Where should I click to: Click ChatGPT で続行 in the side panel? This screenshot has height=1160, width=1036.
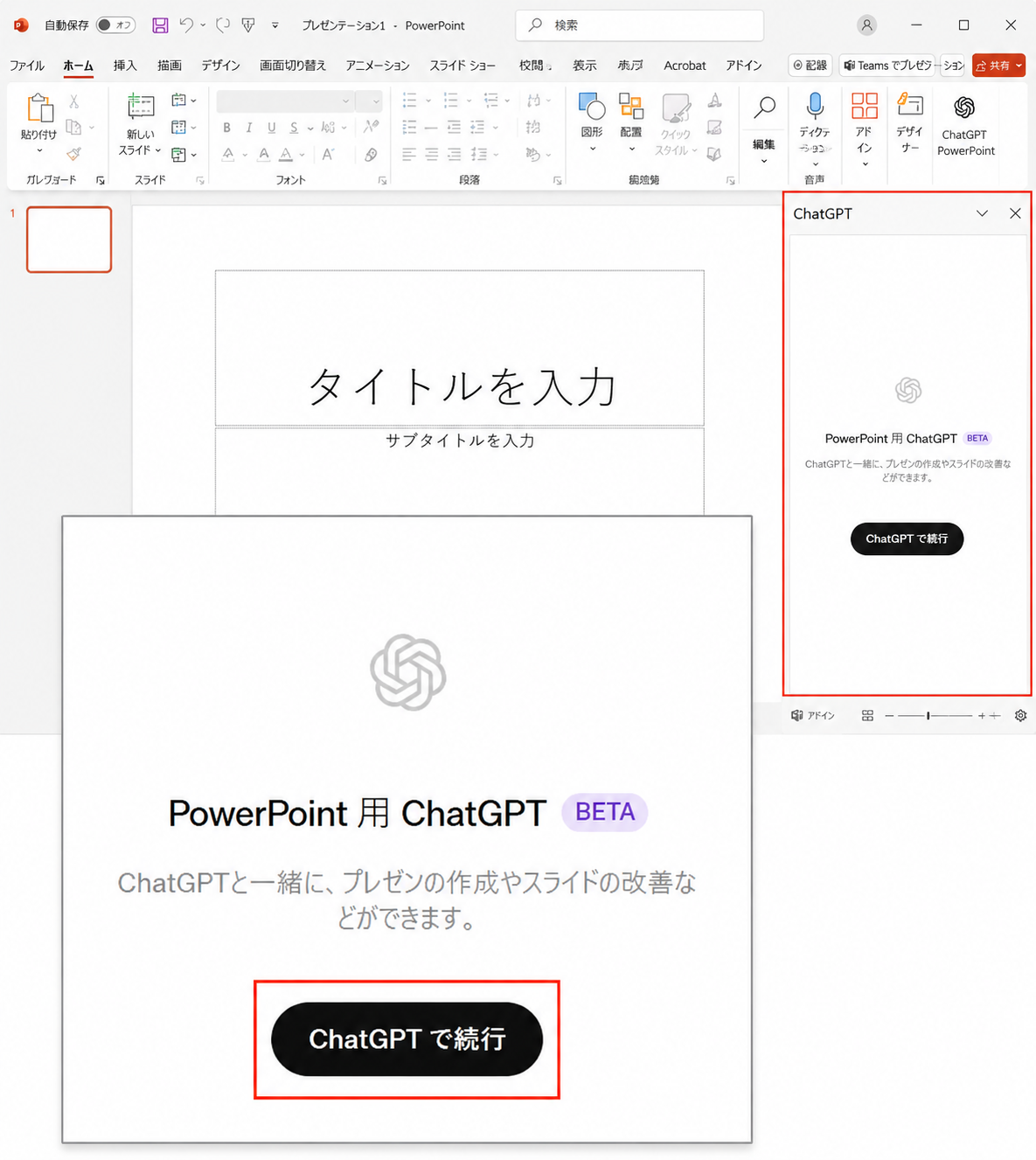[907, 538]
